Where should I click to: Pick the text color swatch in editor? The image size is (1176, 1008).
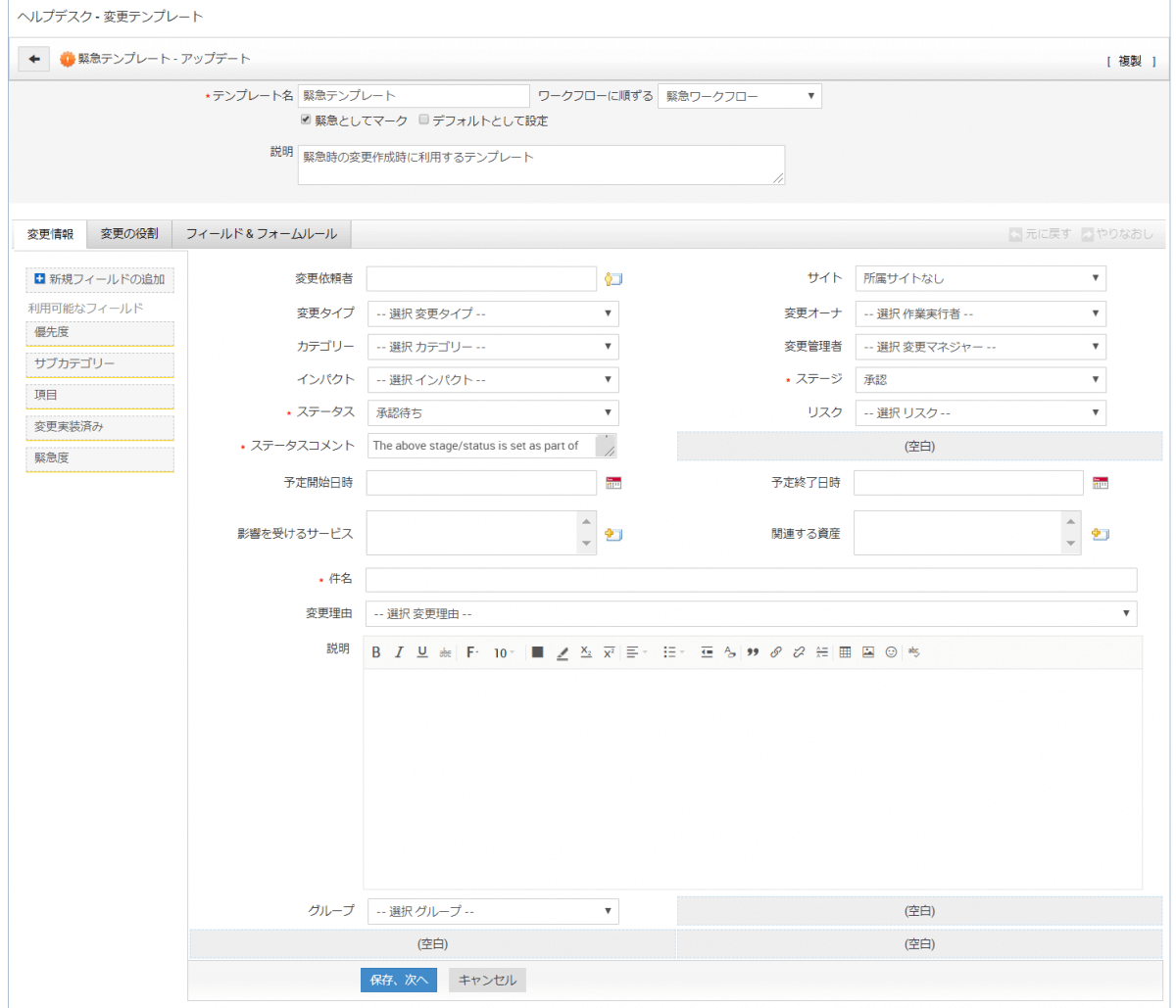pos(537,652)
